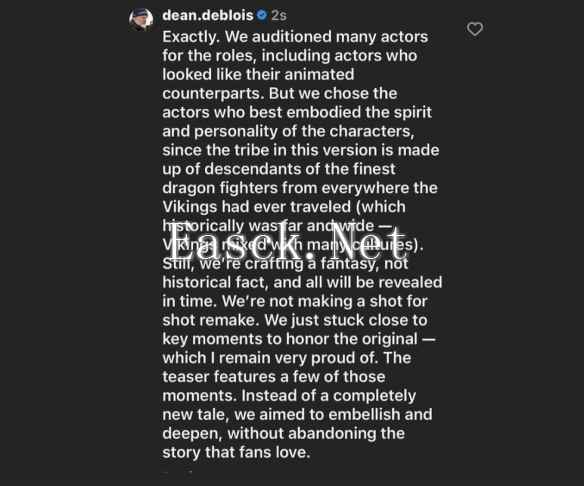This screenshot has height=486, width=584.
Task: Click the 2s timestamp
Action: [279, 15]
